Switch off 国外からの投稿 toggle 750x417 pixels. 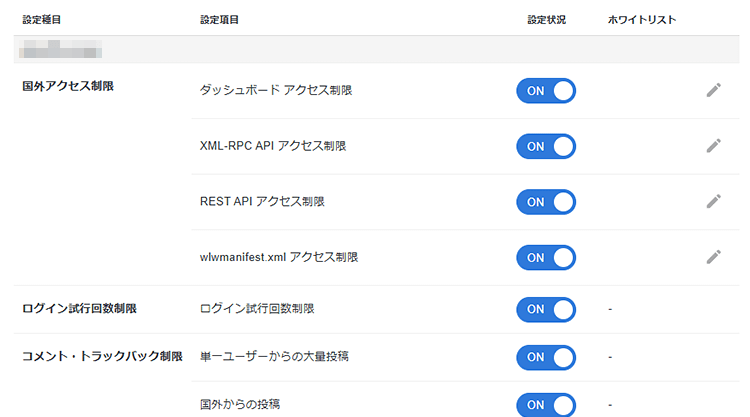(546, 404)
